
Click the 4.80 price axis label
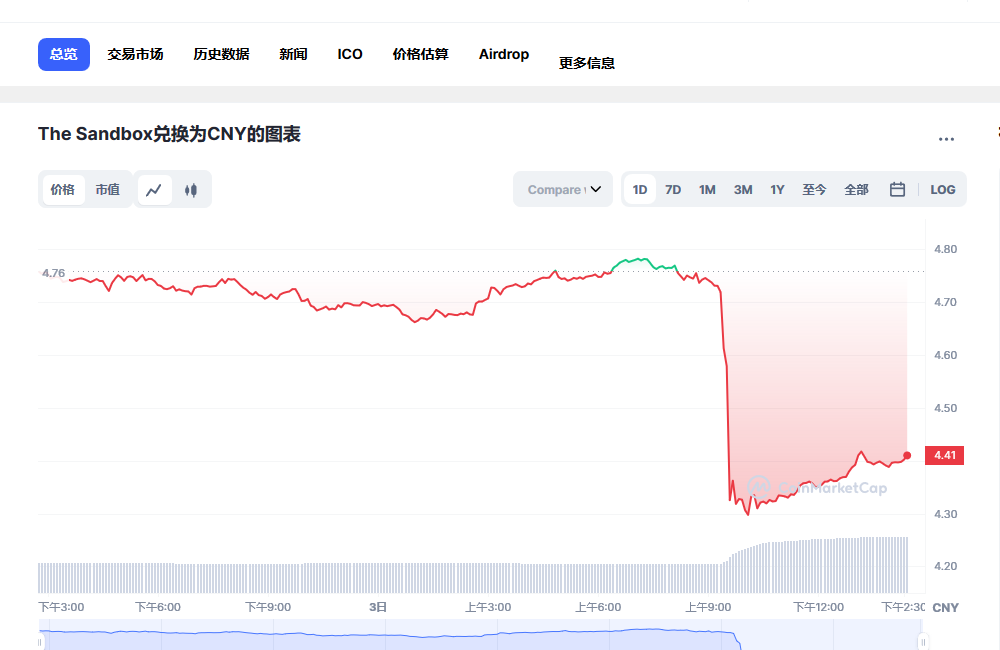pos(945,249)
